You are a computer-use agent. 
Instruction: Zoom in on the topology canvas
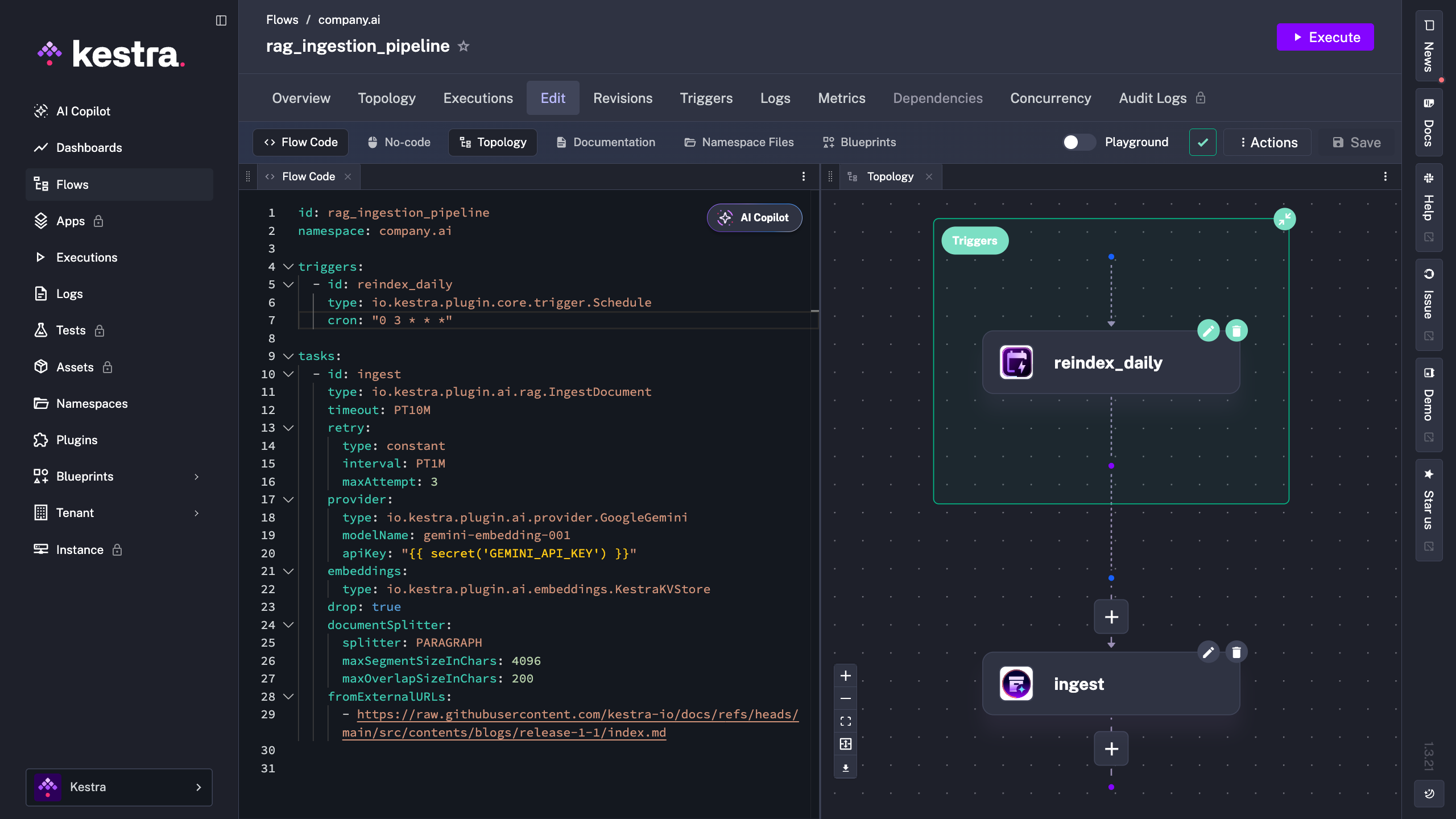[x=846, y=676]
